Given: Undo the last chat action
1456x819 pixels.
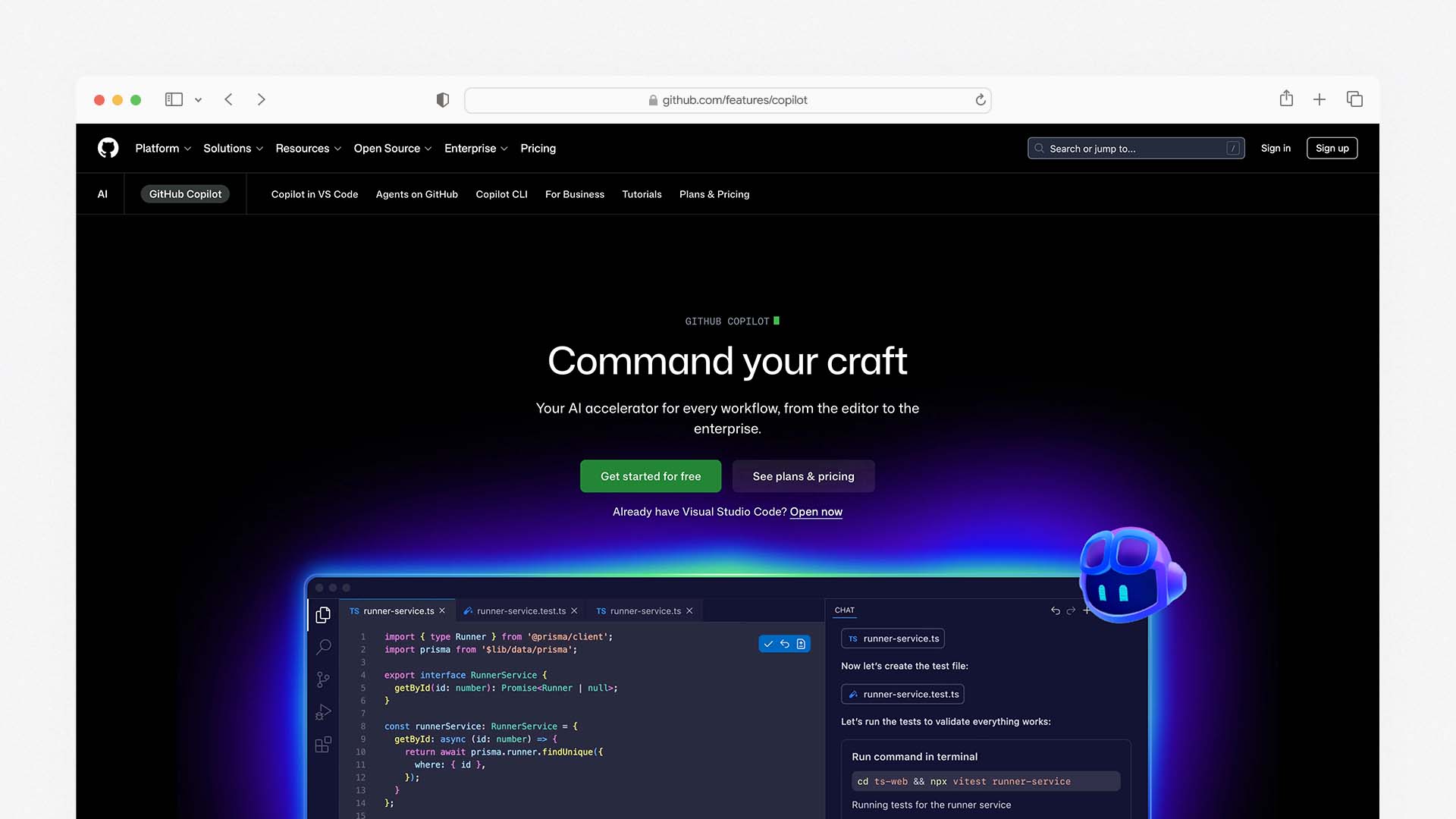Looking at the screenshot, I should (x=1054, y=610).
